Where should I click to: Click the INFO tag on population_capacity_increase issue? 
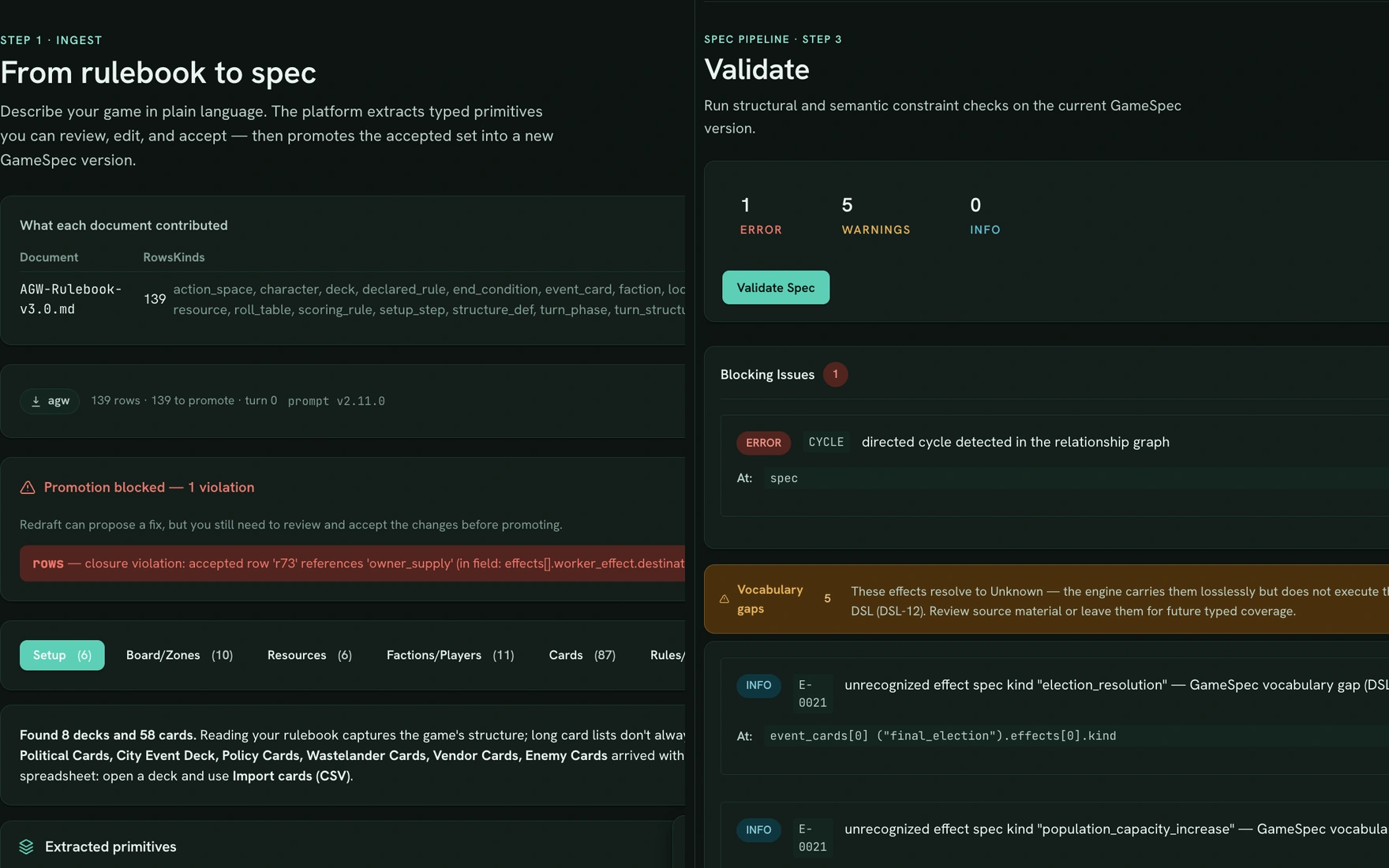pos(758,829)
